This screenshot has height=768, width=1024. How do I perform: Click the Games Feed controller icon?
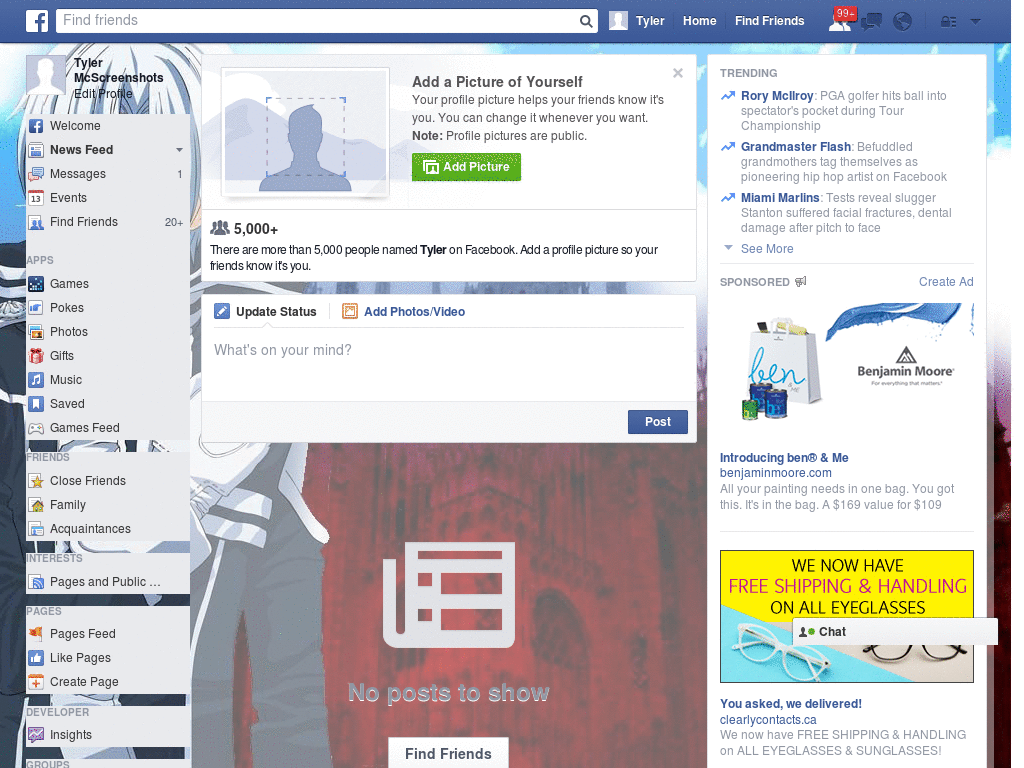click(37, 428)
